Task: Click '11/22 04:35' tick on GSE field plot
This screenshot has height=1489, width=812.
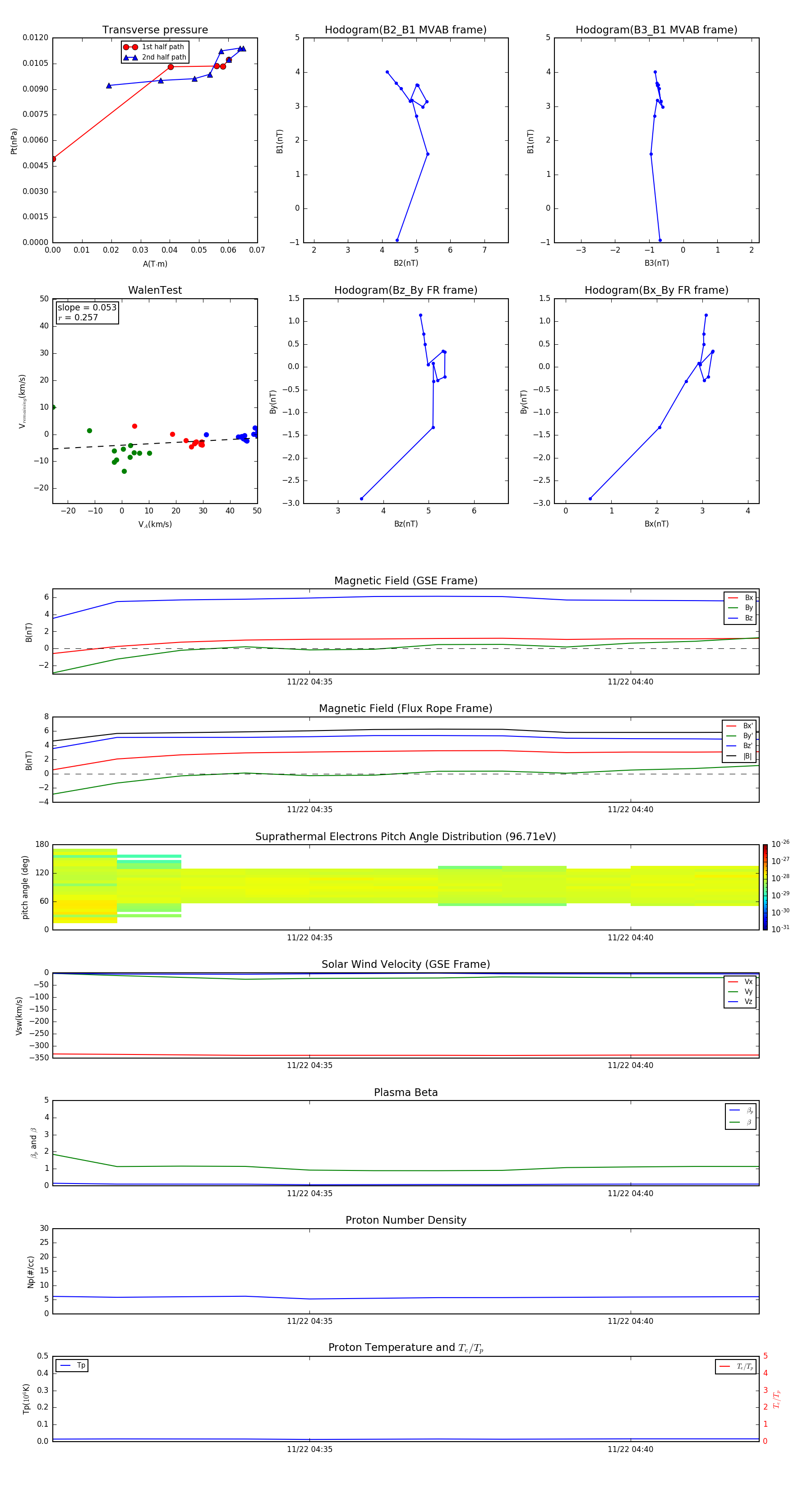Action: pyautogui.click(x=310, y=682)
